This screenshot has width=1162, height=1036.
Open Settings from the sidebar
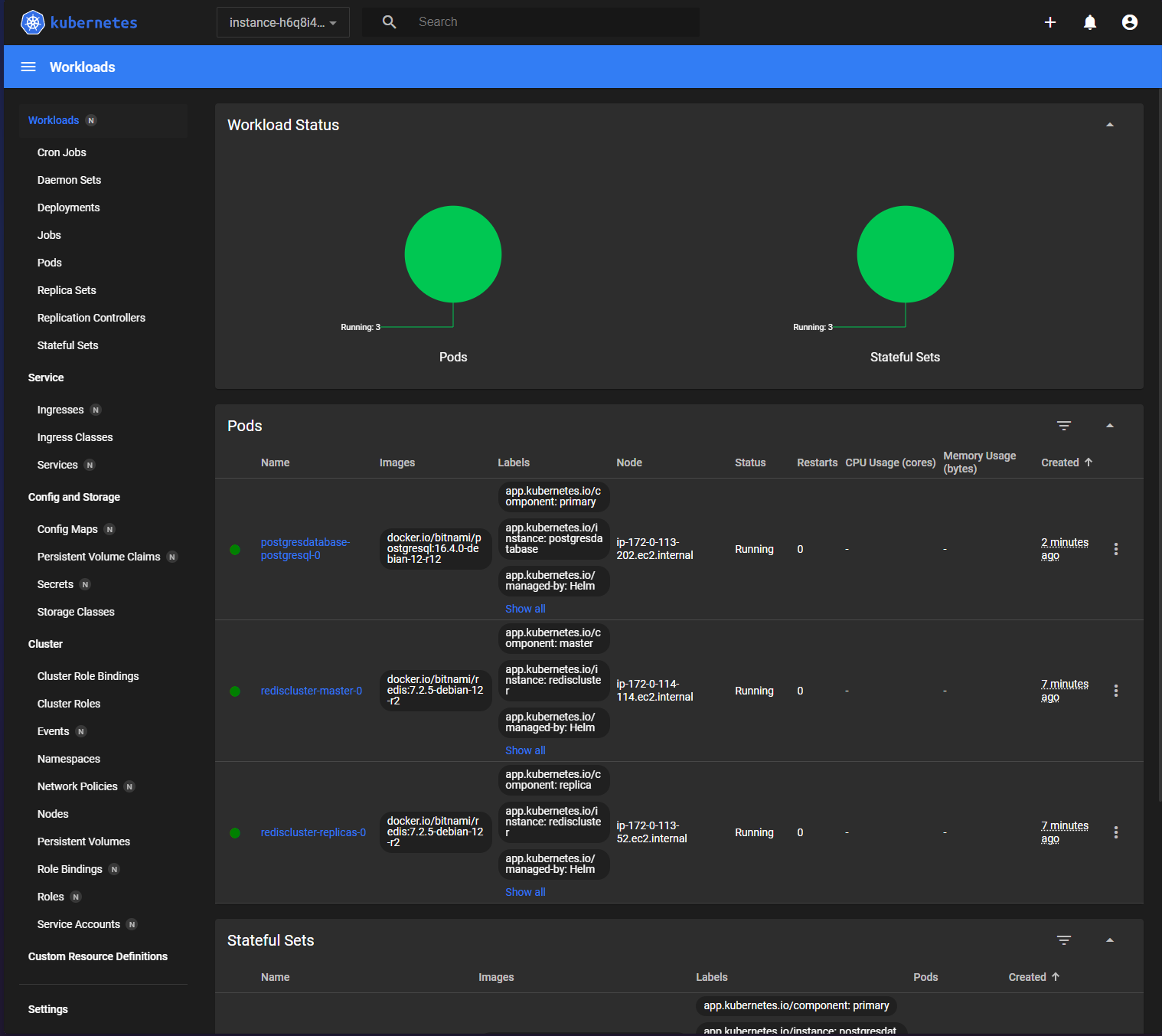coord(47,1008)
